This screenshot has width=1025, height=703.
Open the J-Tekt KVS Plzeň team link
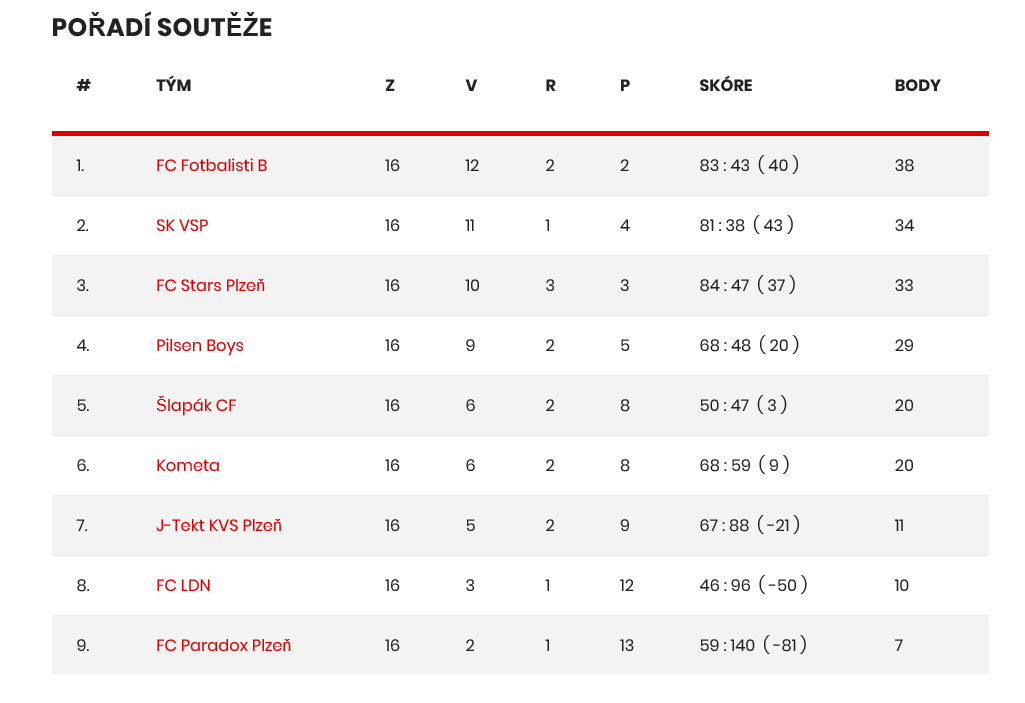(x=218, y=526)
